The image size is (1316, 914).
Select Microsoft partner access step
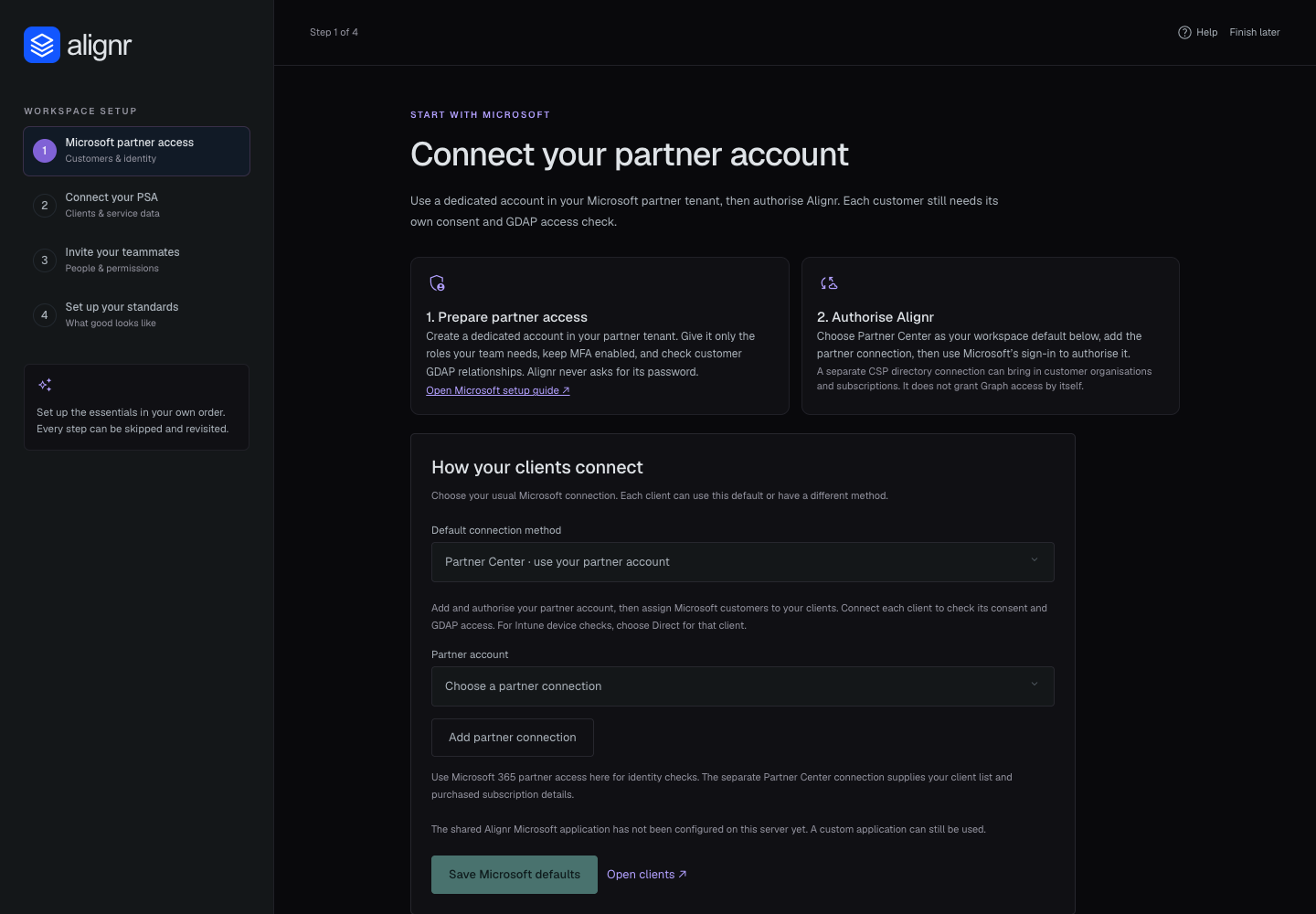(x=136, y=151)
